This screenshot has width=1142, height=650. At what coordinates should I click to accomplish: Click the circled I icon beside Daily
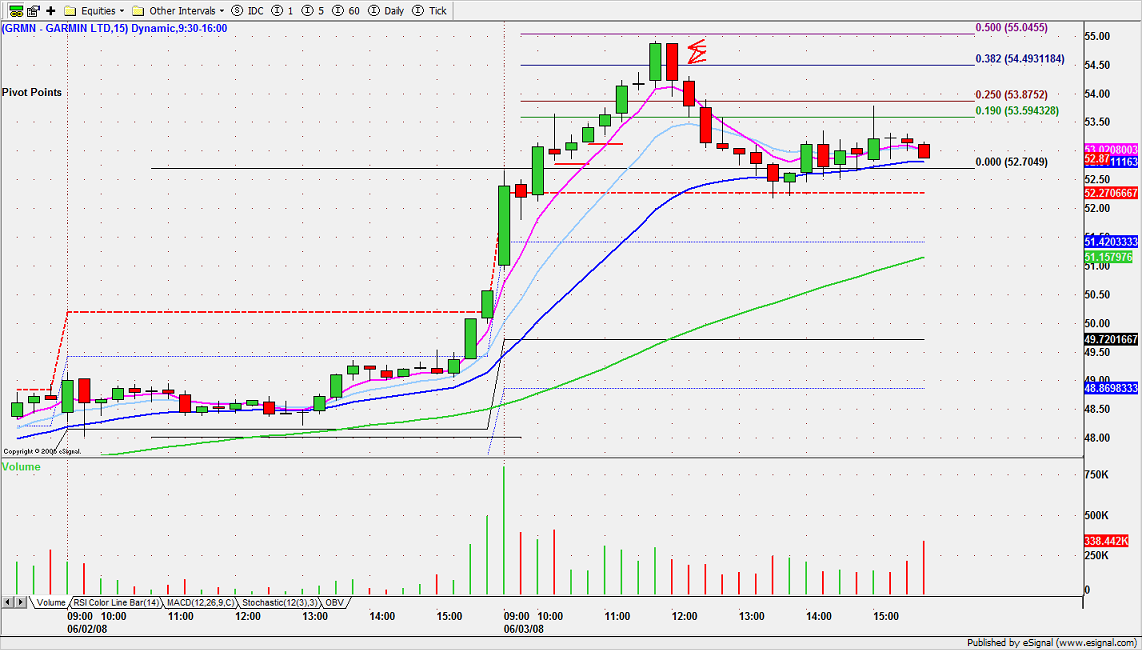pyautogui.click(x=374, y=11)
